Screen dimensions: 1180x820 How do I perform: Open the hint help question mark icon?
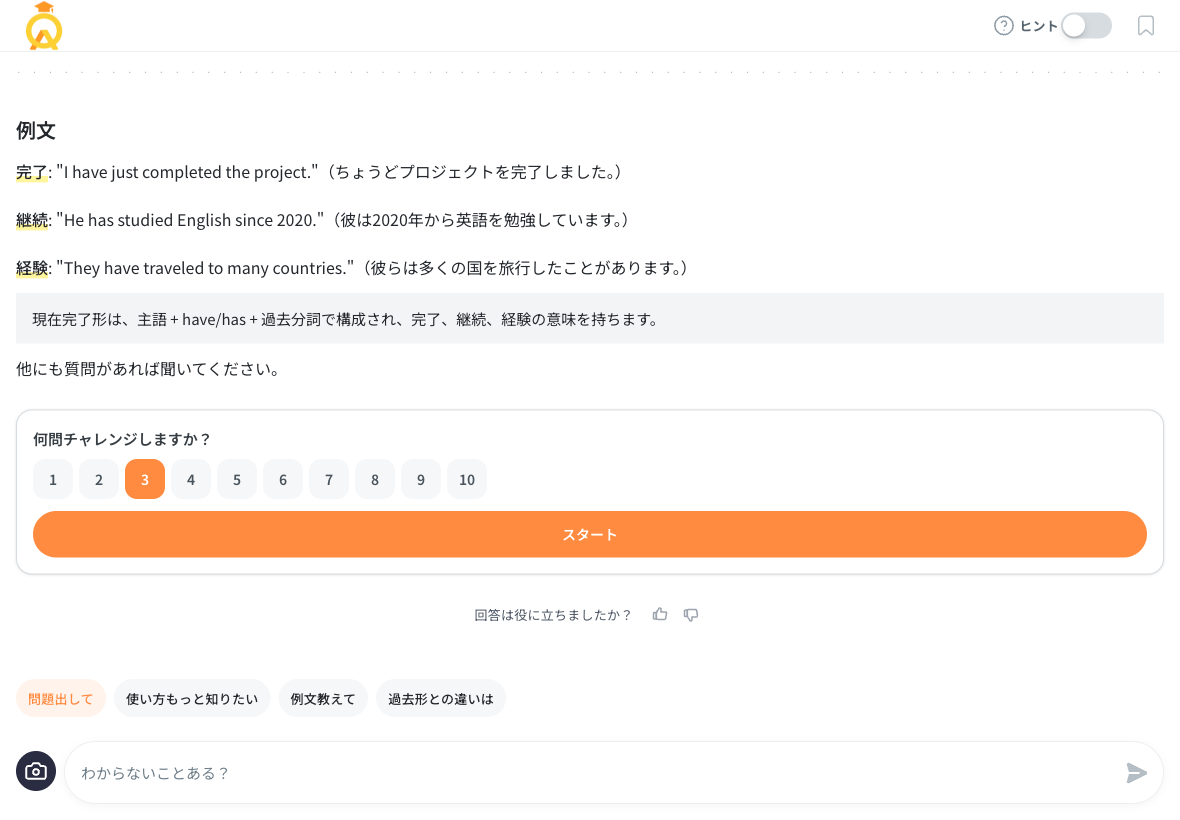(x=1003, y=26)
